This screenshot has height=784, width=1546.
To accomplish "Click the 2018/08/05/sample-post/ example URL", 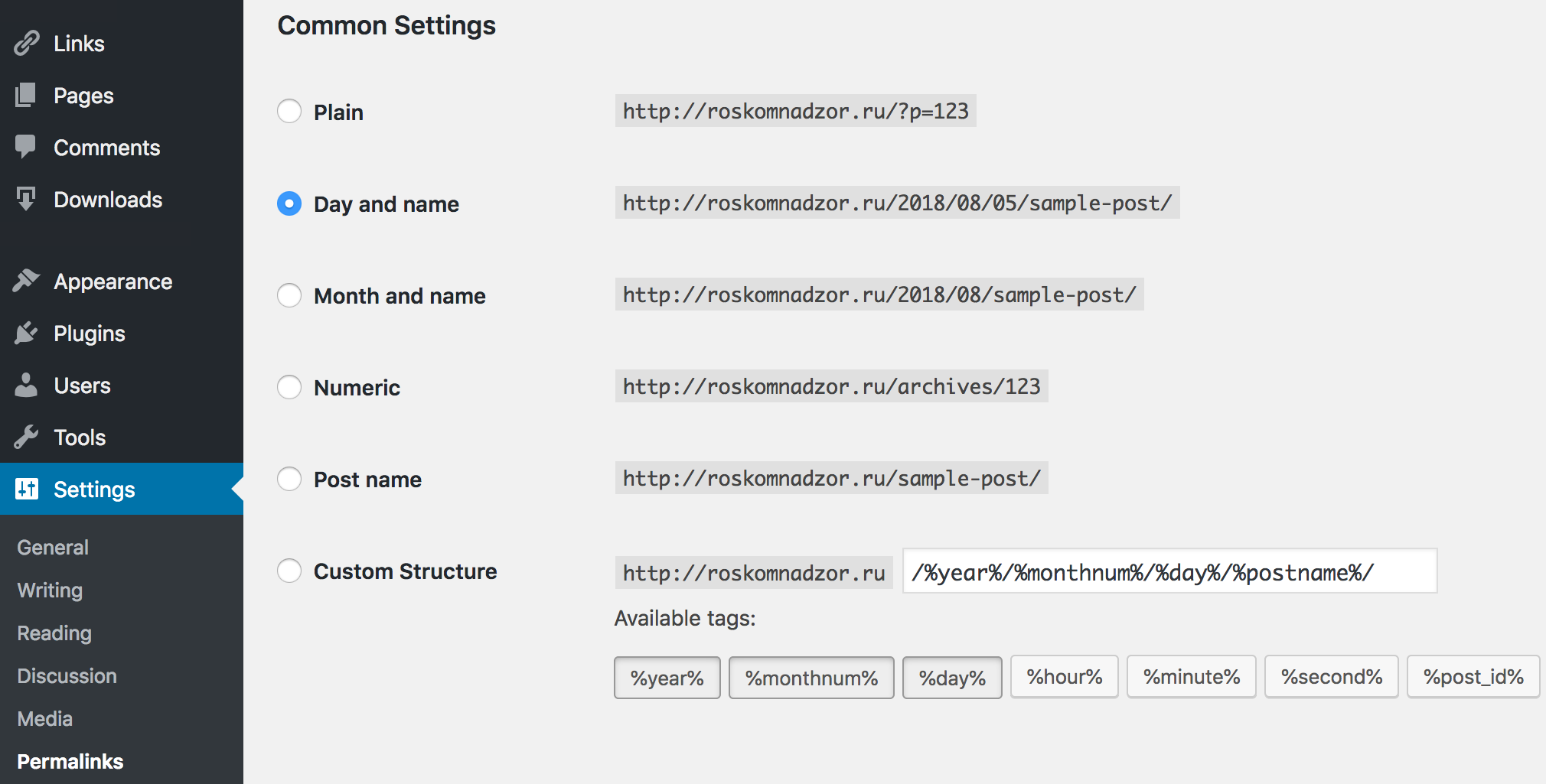I will pyautogui.click(x=897, y=203).
